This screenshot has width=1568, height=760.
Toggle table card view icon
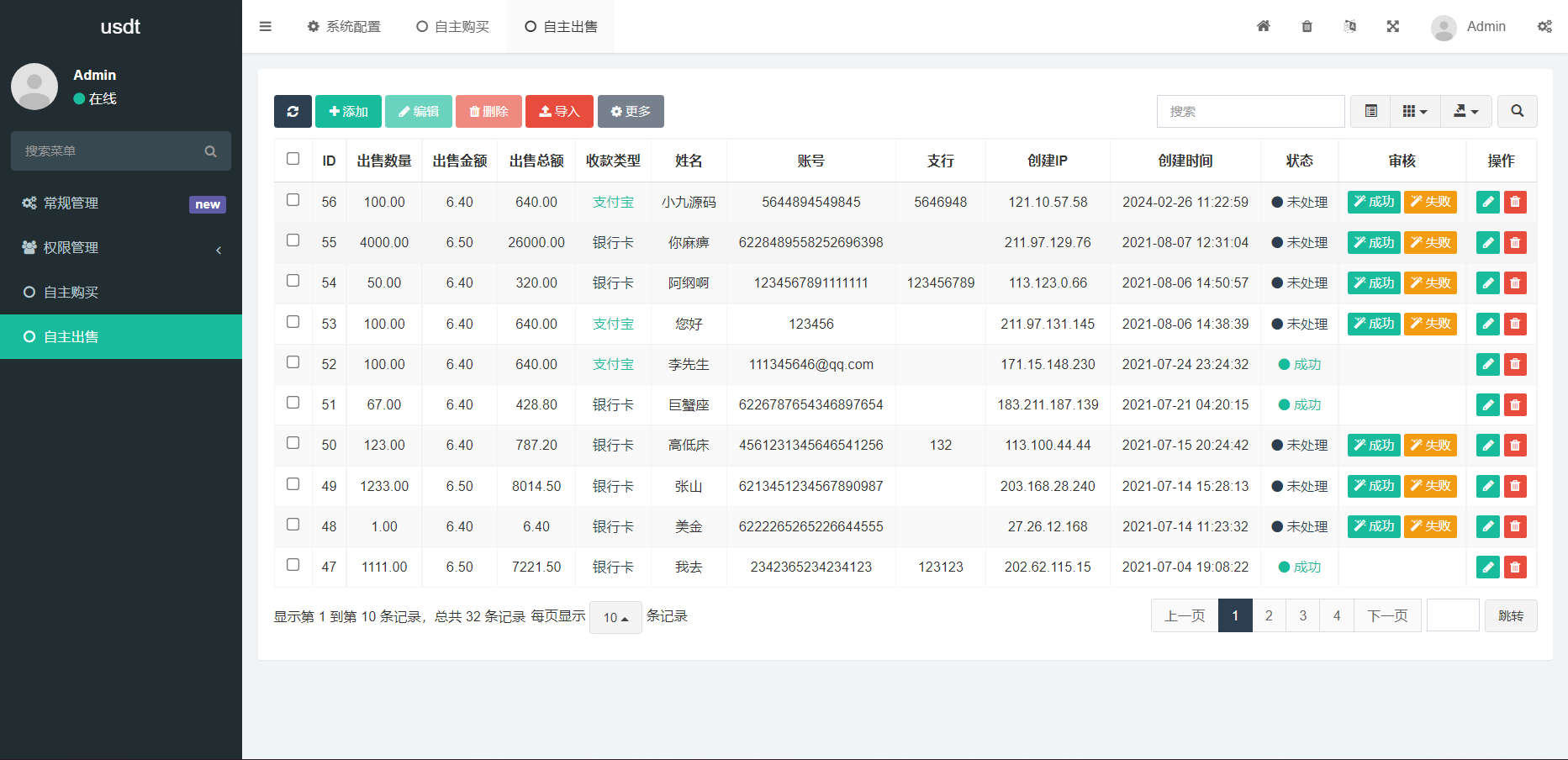tap(1370, 111)
